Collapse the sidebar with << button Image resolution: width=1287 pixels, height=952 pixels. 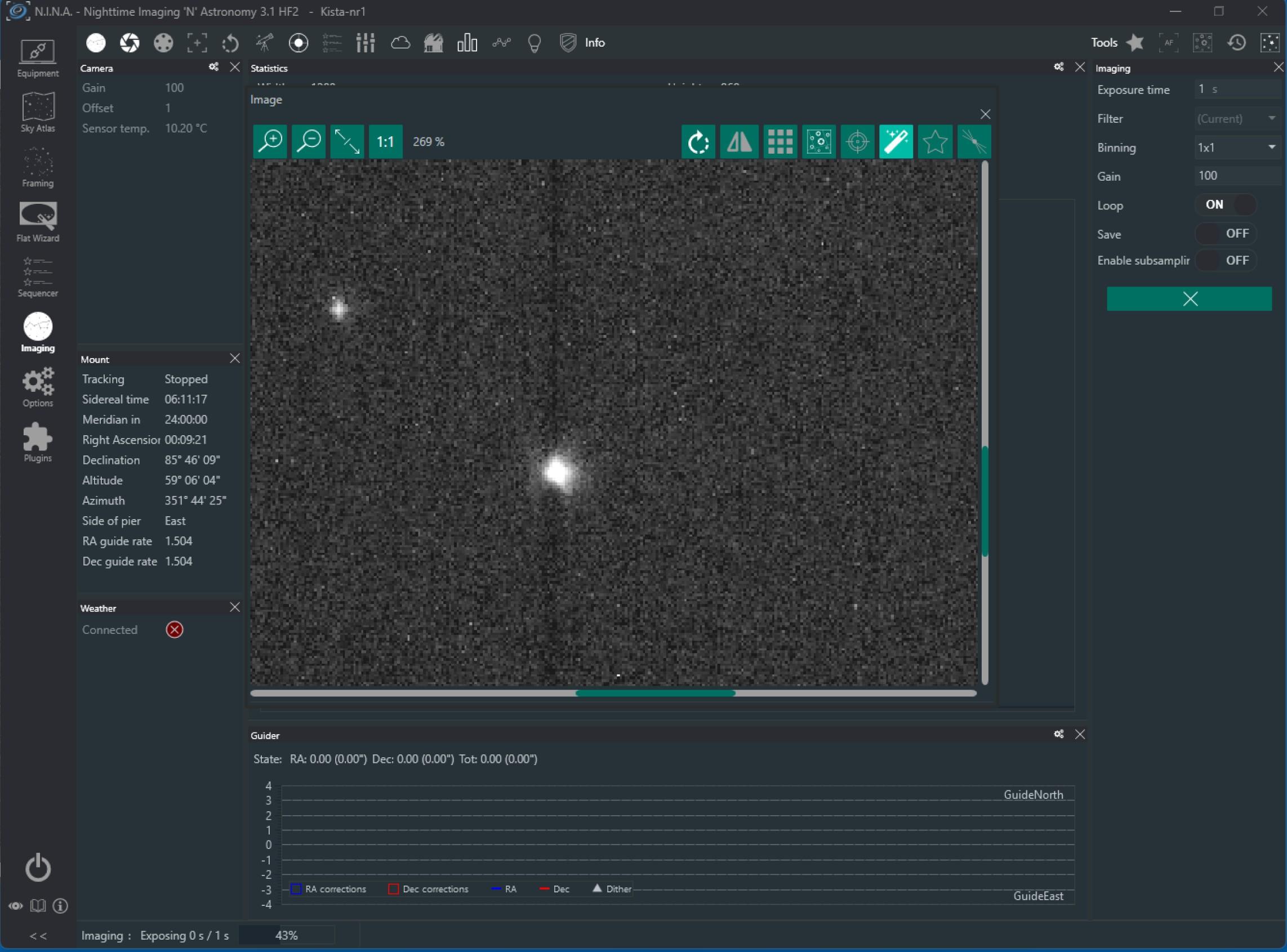pos(38,936)
